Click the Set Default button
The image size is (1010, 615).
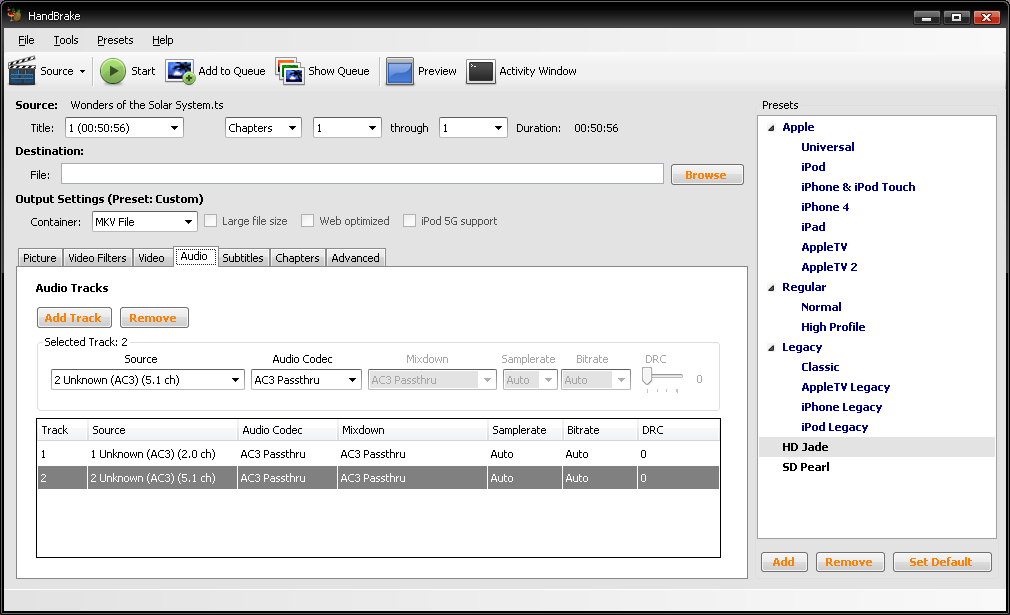tap(941, 562)
